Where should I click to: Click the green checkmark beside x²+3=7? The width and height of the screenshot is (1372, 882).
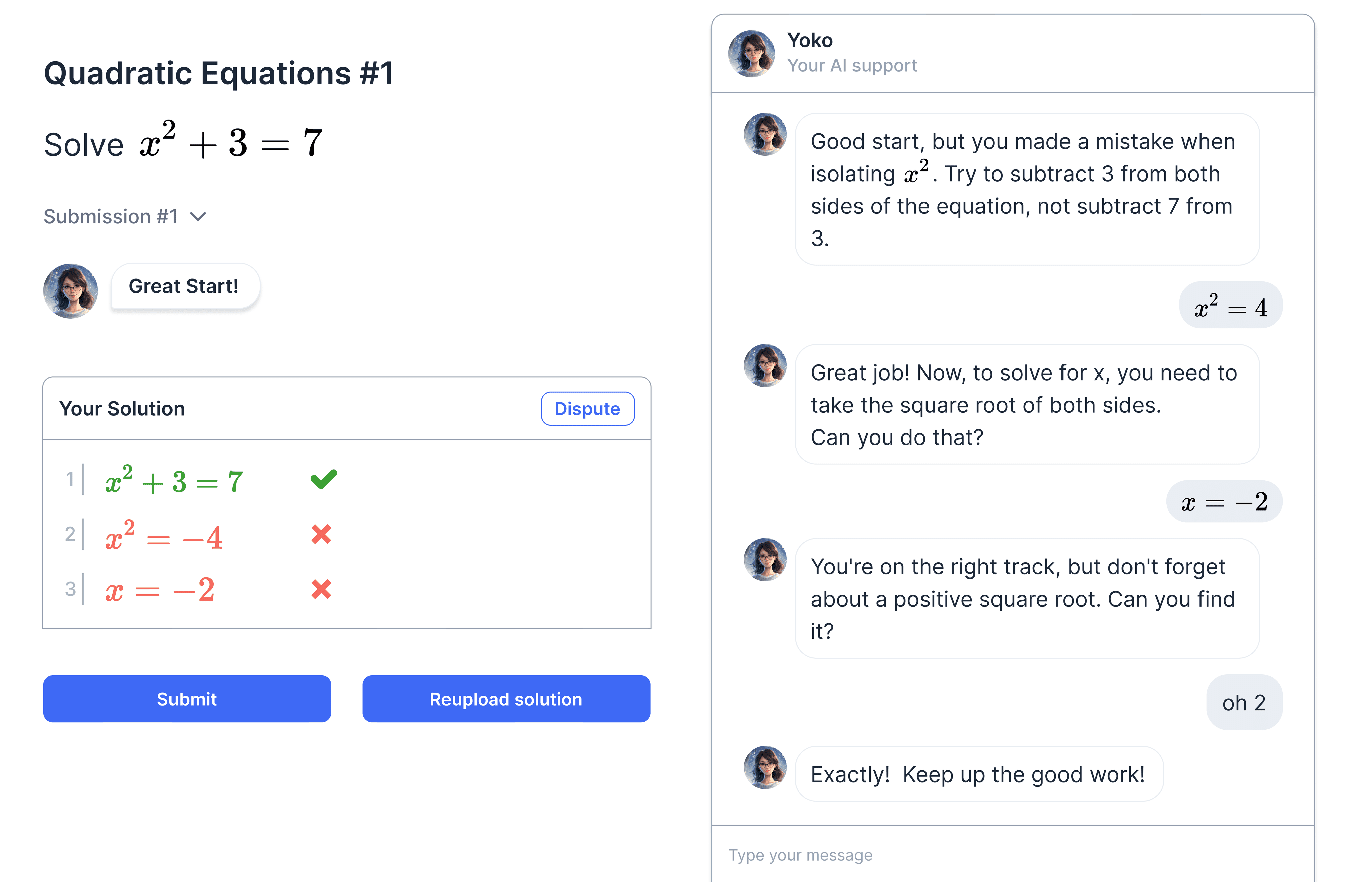[x=322, y=479]
